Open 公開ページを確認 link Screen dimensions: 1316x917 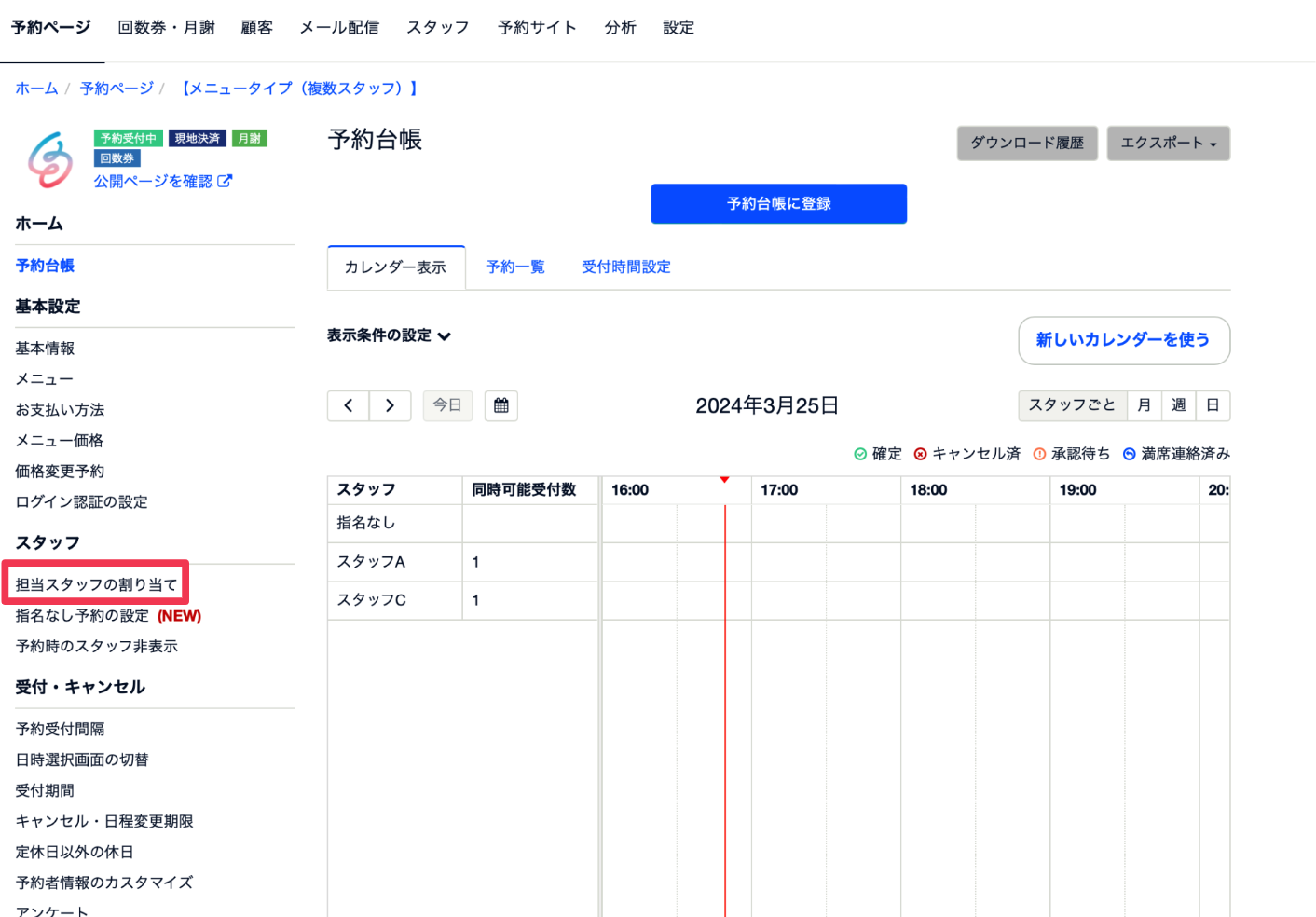153,181
